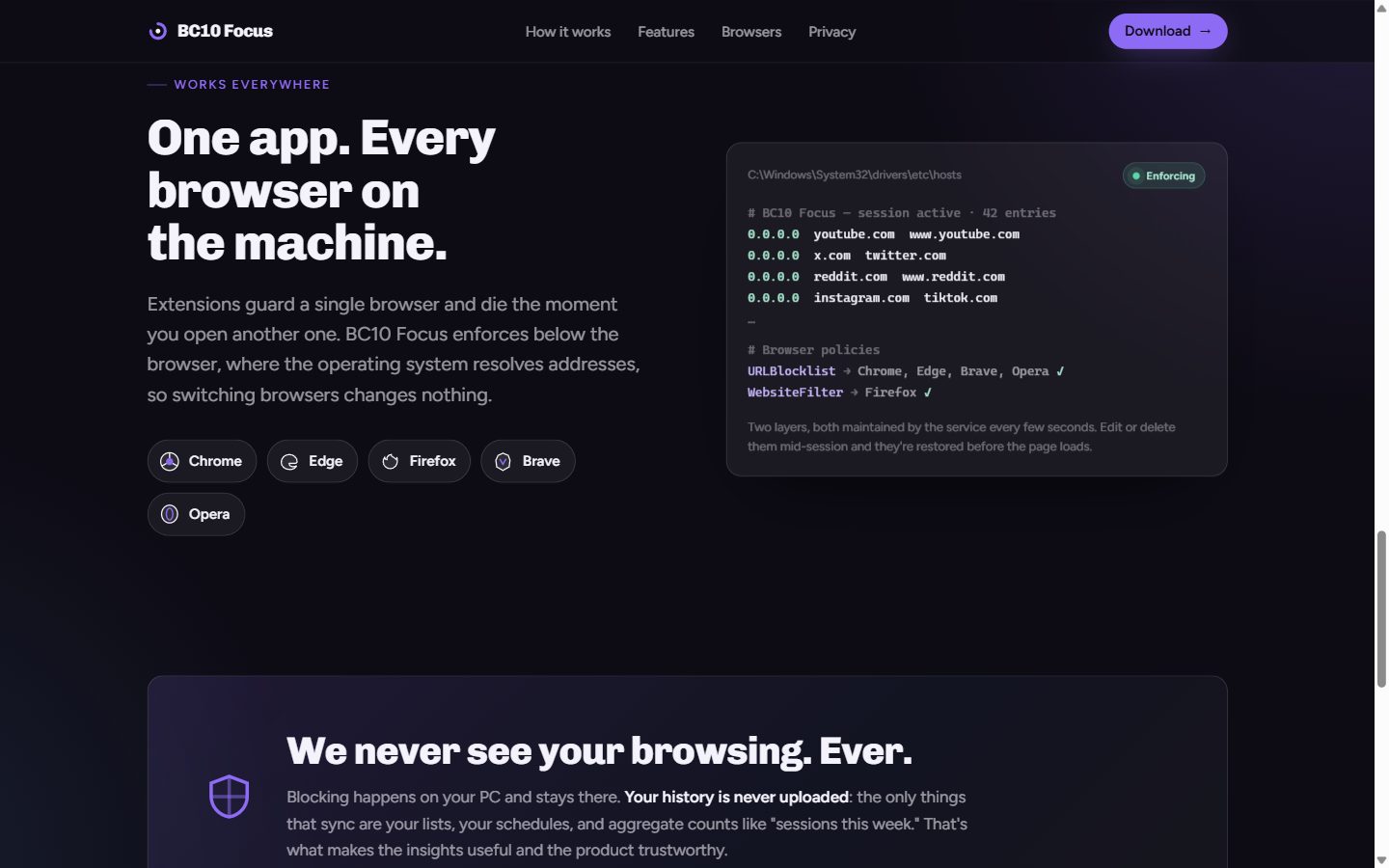Click the www.reddit.com hosts entry
This screenshot has width=1389, height=868.
coord(953,277)
